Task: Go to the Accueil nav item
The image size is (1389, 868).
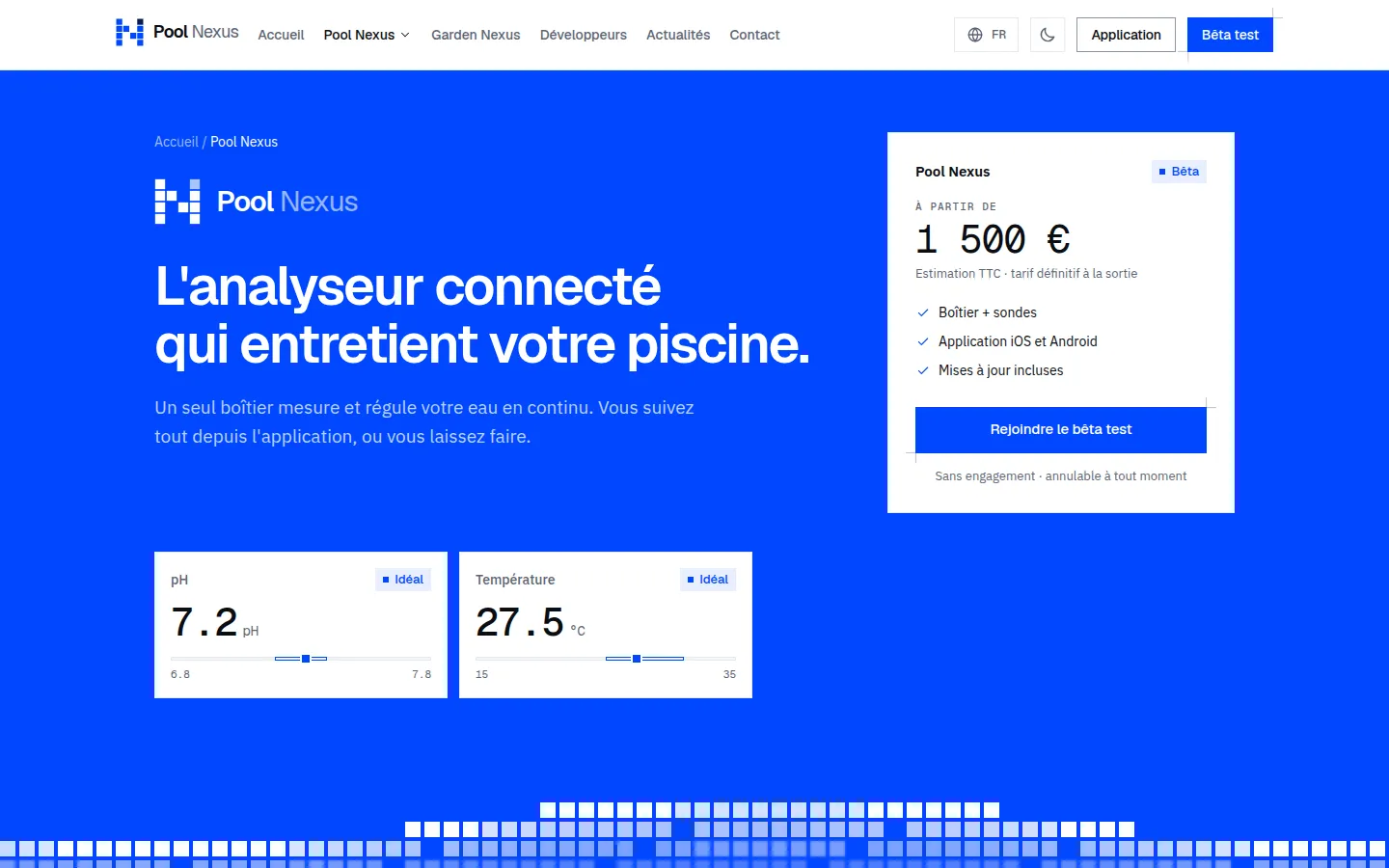Action: coord(281,35)
